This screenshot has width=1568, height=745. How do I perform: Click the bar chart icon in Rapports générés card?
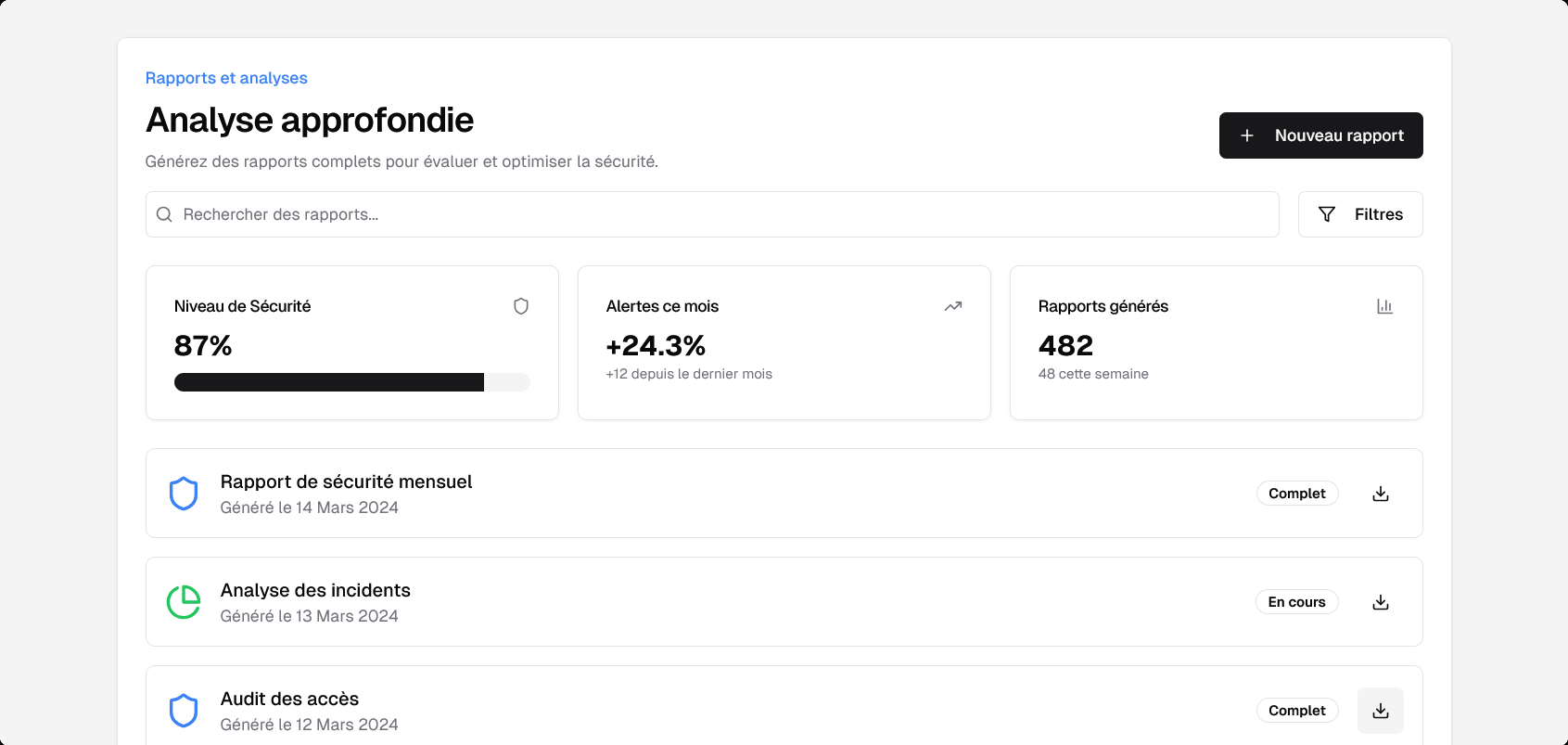(x=1385, y=306)
